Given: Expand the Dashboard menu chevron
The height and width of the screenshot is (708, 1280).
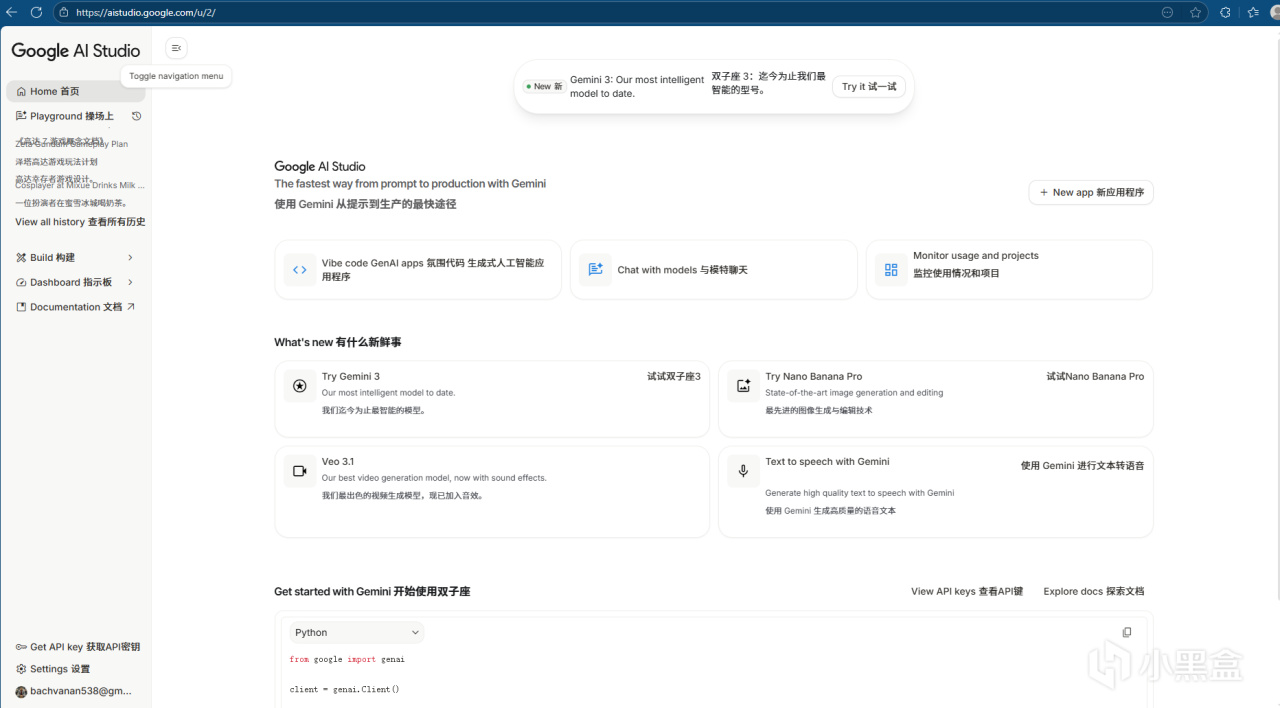Looking at the screenshot, I should pyautogui.click(x=130, y=282).
